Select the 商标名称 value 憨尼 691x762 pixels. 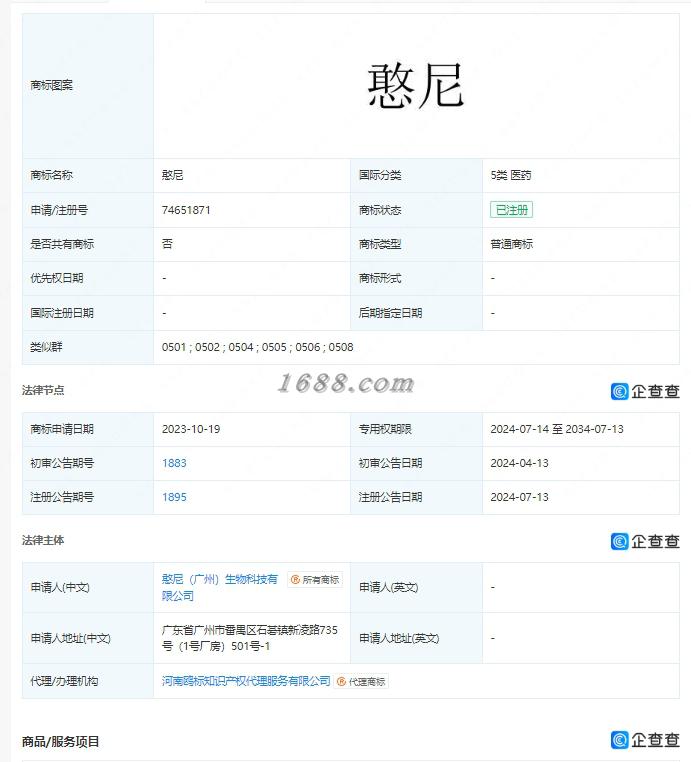(x=173, y=175)
